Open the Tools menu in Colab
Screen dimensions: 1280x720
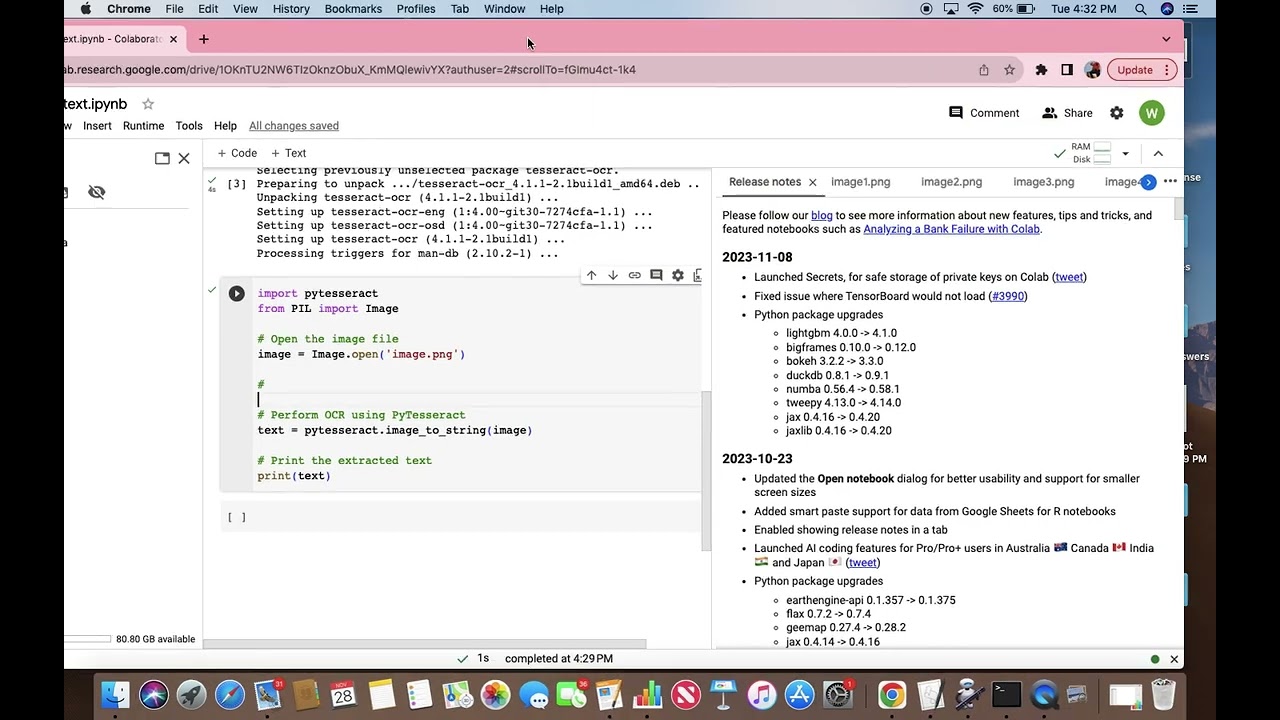click(x=189, y=126)
